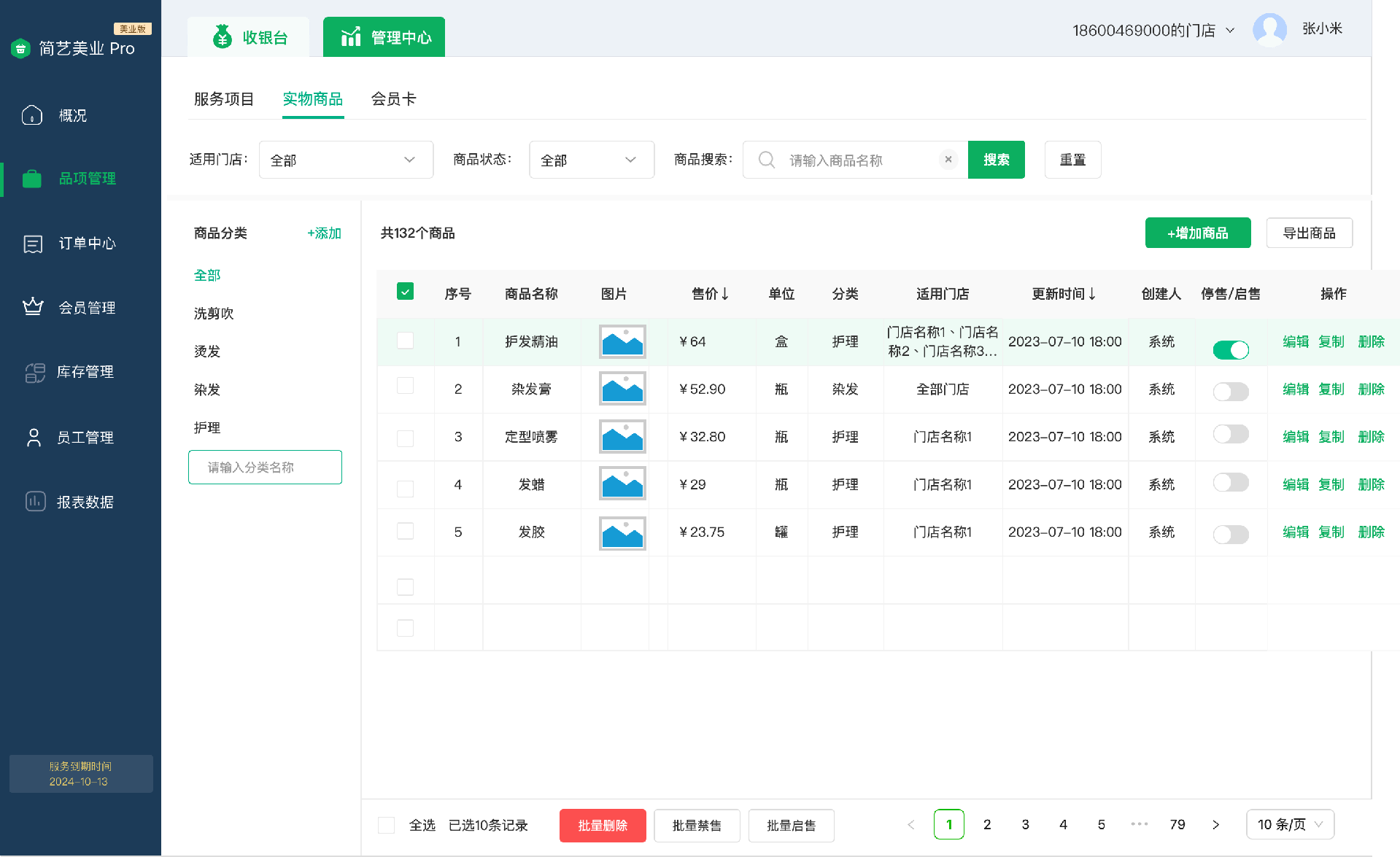1400x857 pixels.
Task: Open 报表数据 chart icon in sidebar
Action: [35, 502]
